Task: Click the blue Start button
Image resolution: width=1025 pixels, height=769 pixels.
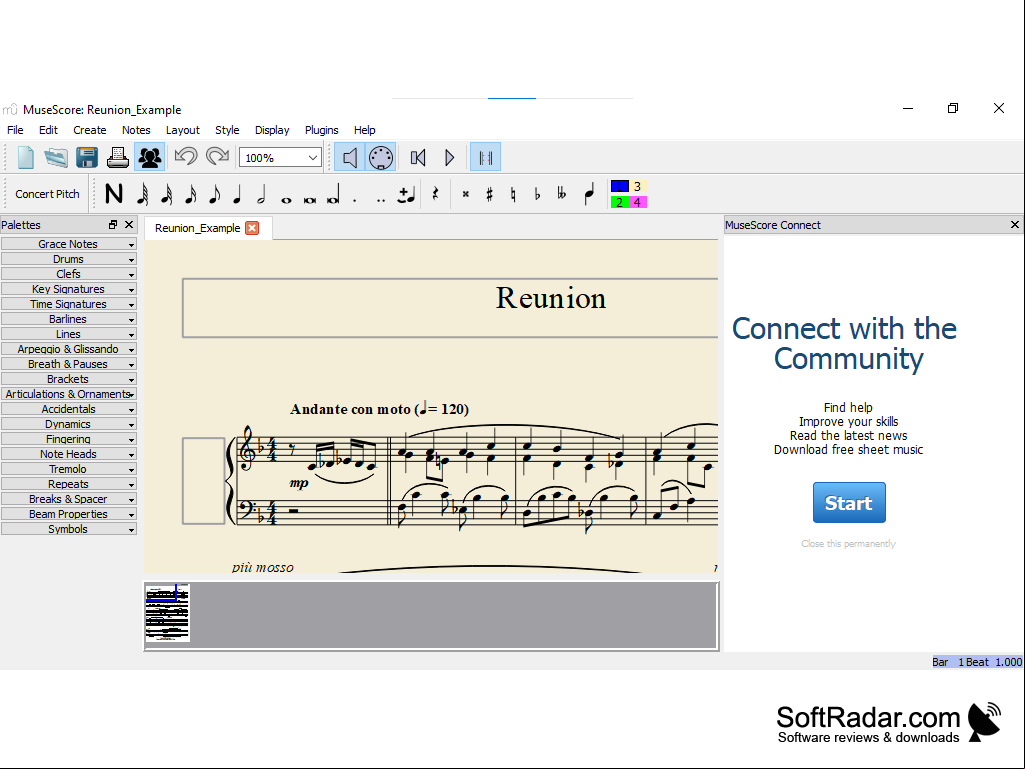Action: (849, 503)
